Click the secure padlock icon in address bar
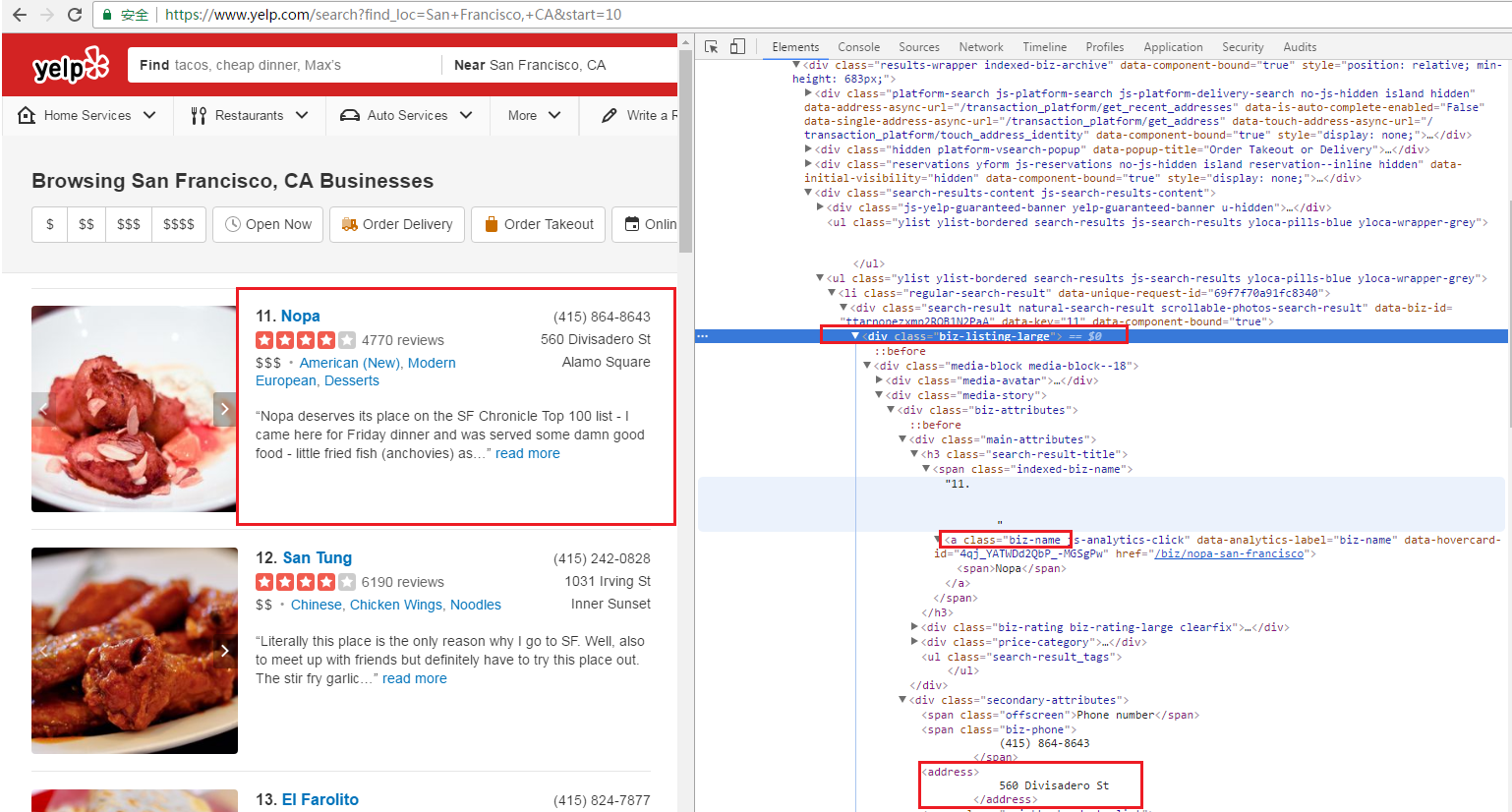The image size is (1512, 812). (107, 15)
